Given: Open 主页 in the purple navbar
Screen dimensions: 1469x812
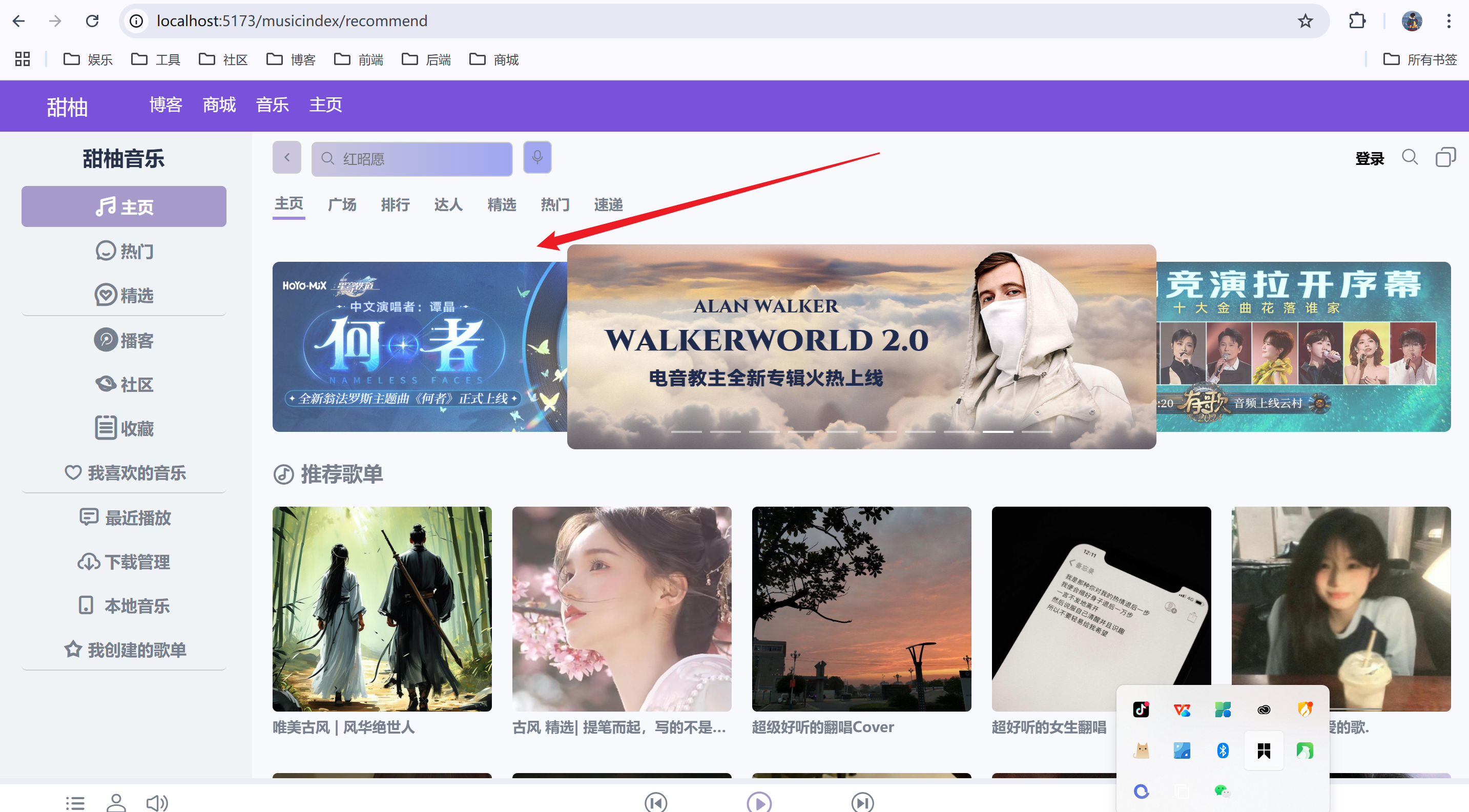Looking at the screenshot, I should coord(326,105).
